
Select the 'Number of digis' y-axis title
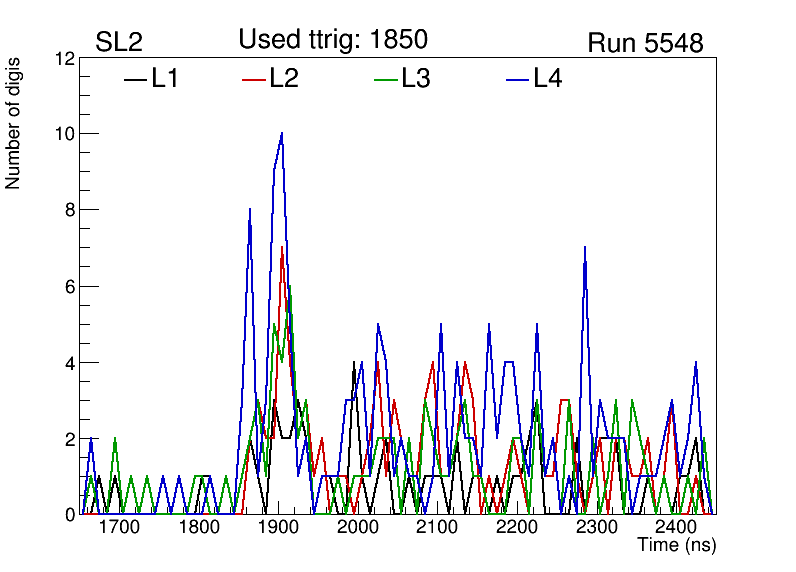(14, 133)
